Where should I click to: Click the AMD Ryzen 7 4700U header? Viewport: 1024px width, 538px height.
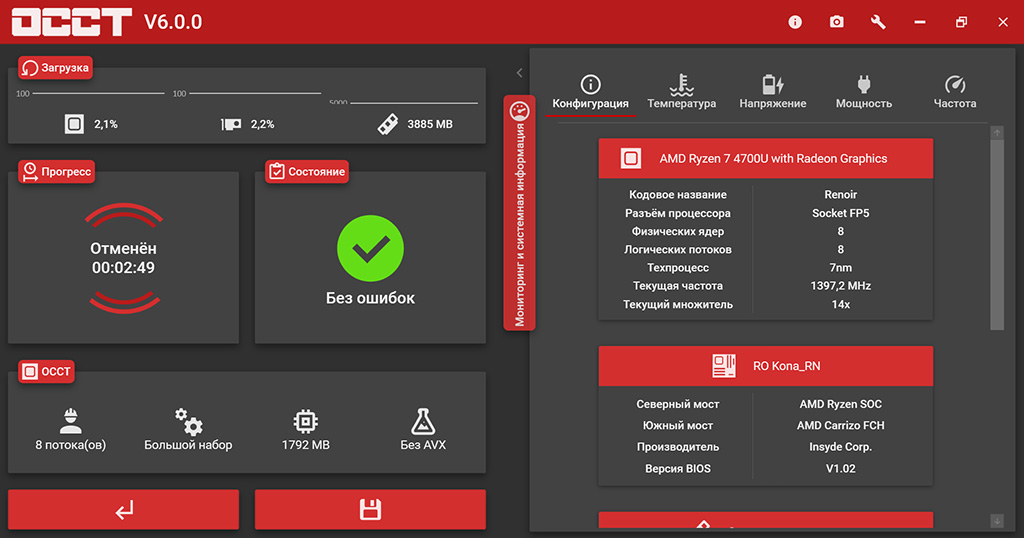(x=766, y=159)
